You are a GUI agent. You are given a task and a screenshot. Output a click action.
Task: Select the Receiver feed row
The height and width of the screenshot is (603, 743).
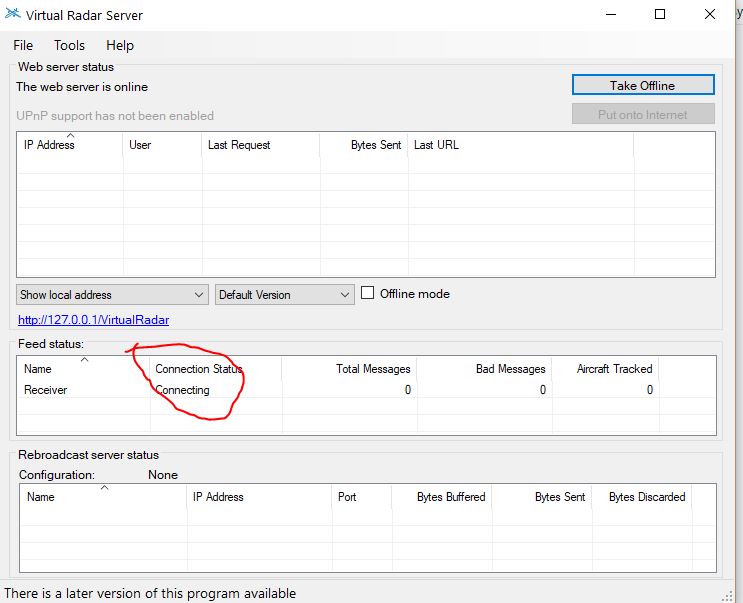[366, 390]
